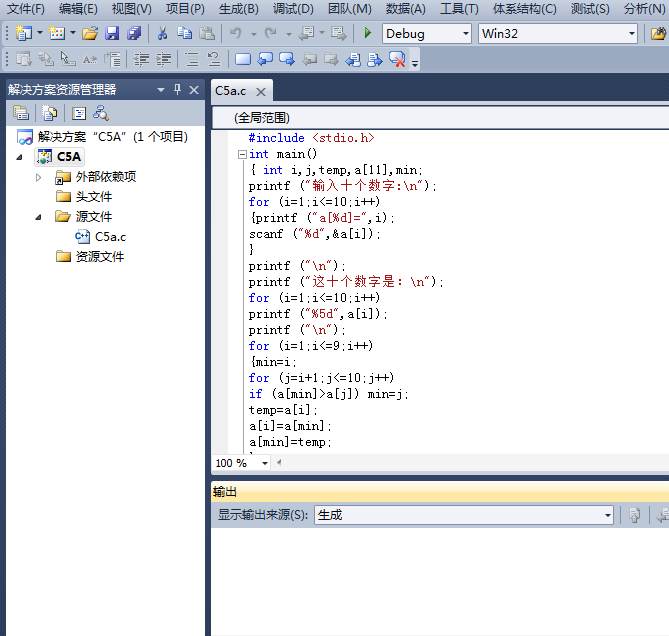Open the 生成(B) menu
The image size is (669, 636).
pyautogui.click(x=238, y=9)
